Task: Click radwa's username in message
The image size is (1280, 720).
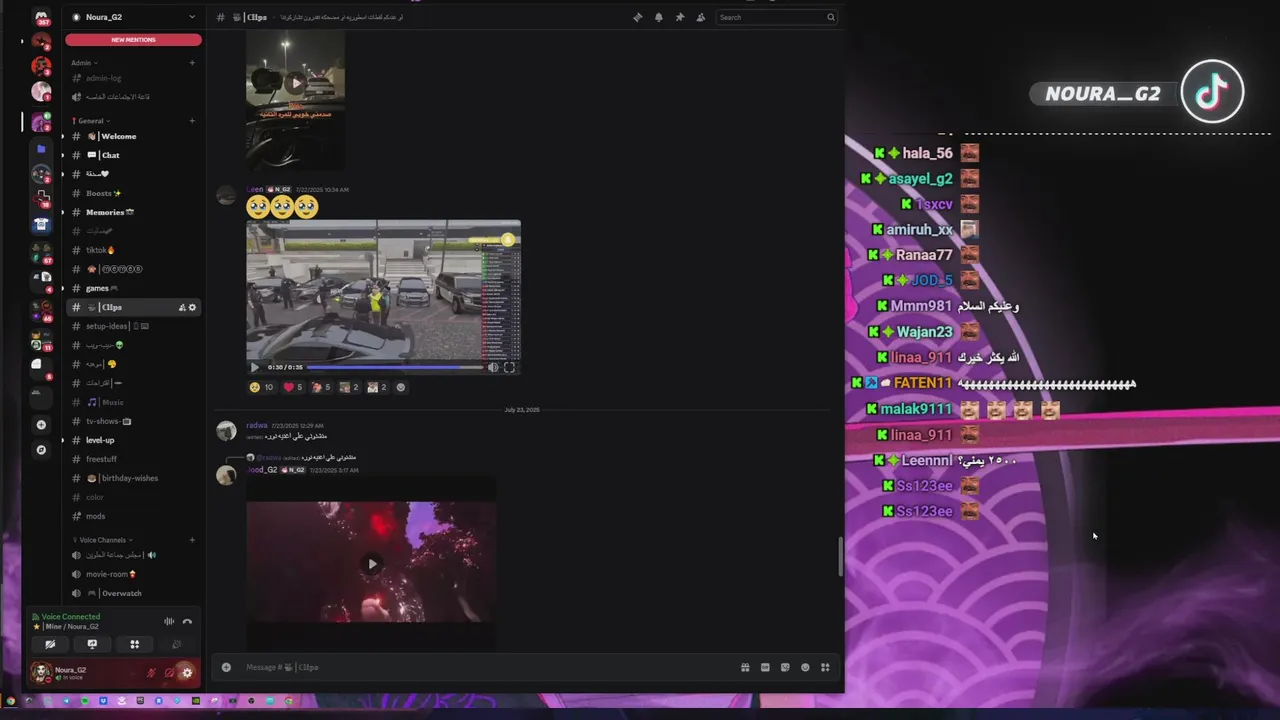Action: pos(257,425)
